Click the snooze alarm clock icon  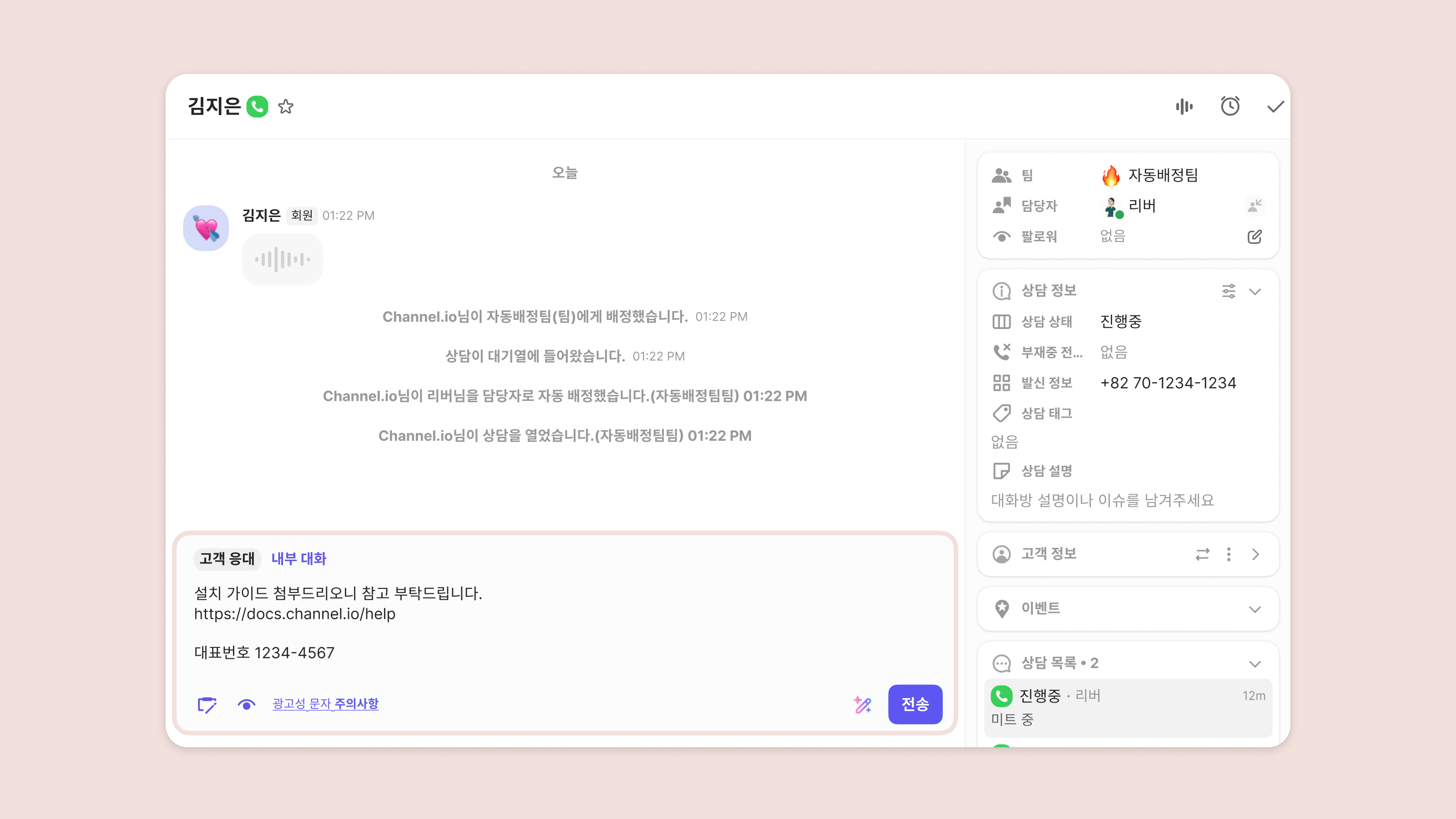[1230, 106]
